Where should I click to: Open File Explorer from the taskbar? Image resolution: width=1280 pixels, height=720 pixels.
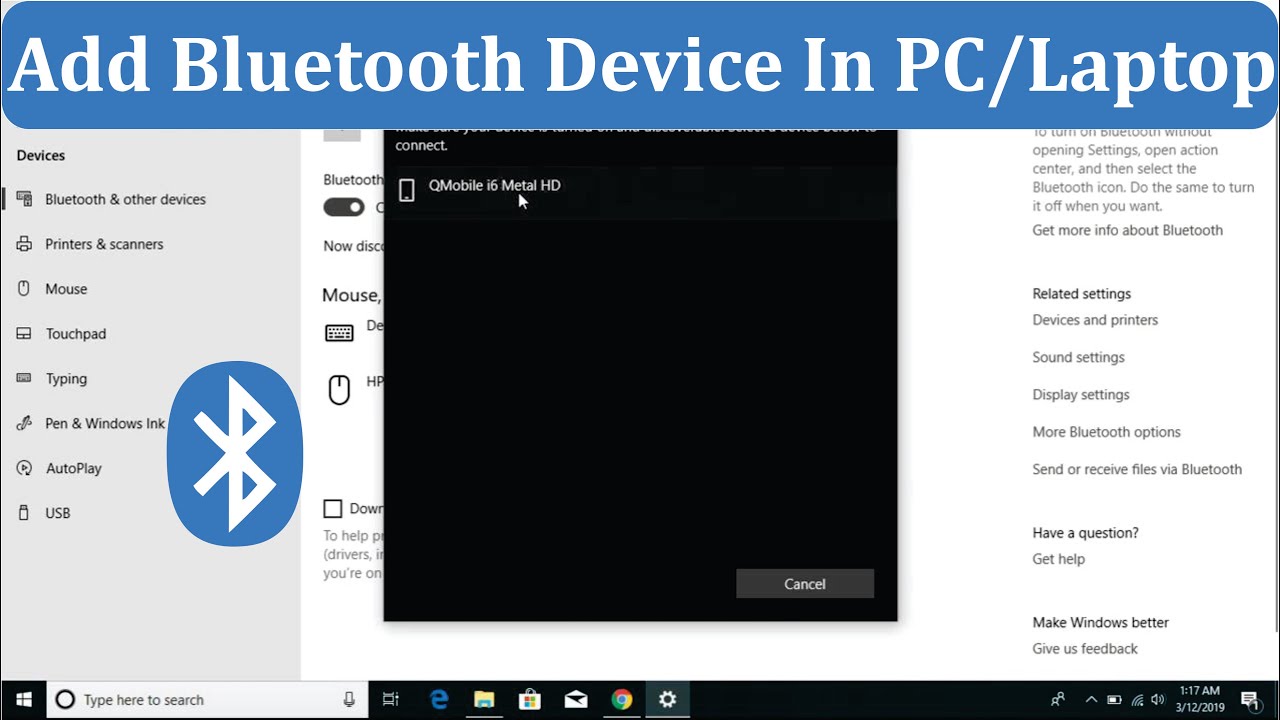(x=484, y=699)
